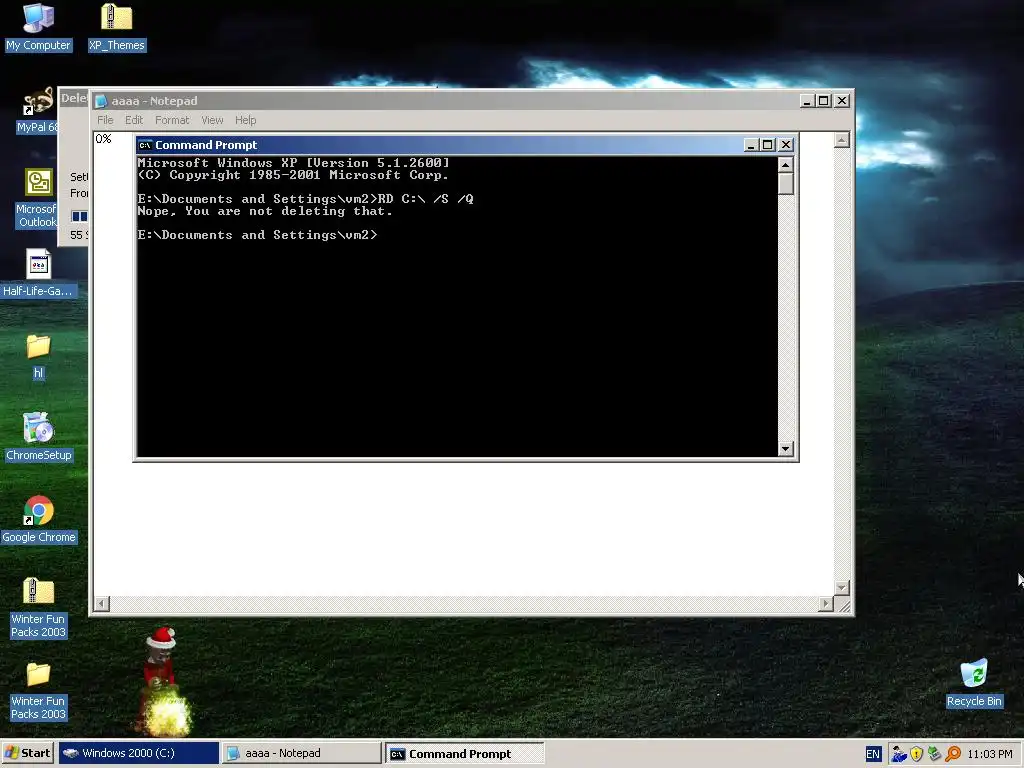Click the Safely Remove Hardware tray icon

click(934, 754)
